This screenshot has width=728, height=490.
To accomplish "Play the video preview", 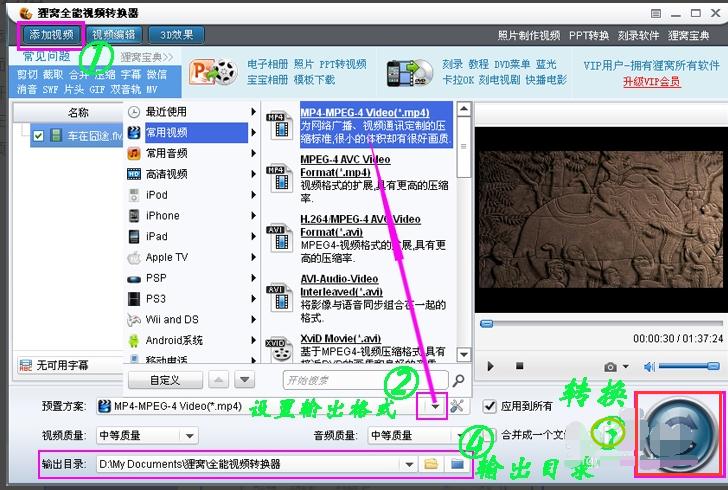I will 491,366.
